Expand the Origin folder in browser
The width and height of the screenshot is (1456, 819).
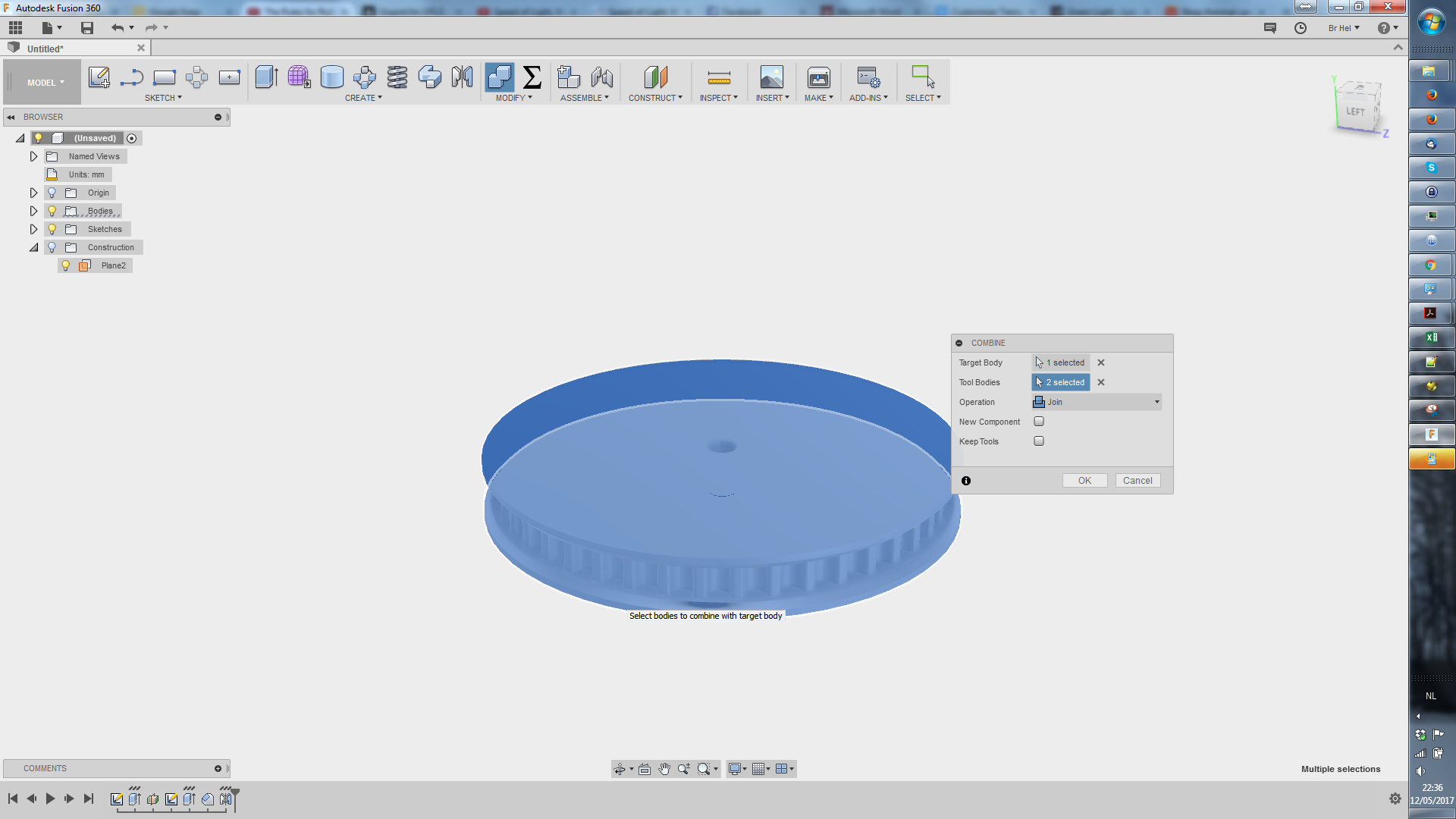coord(33,192)
